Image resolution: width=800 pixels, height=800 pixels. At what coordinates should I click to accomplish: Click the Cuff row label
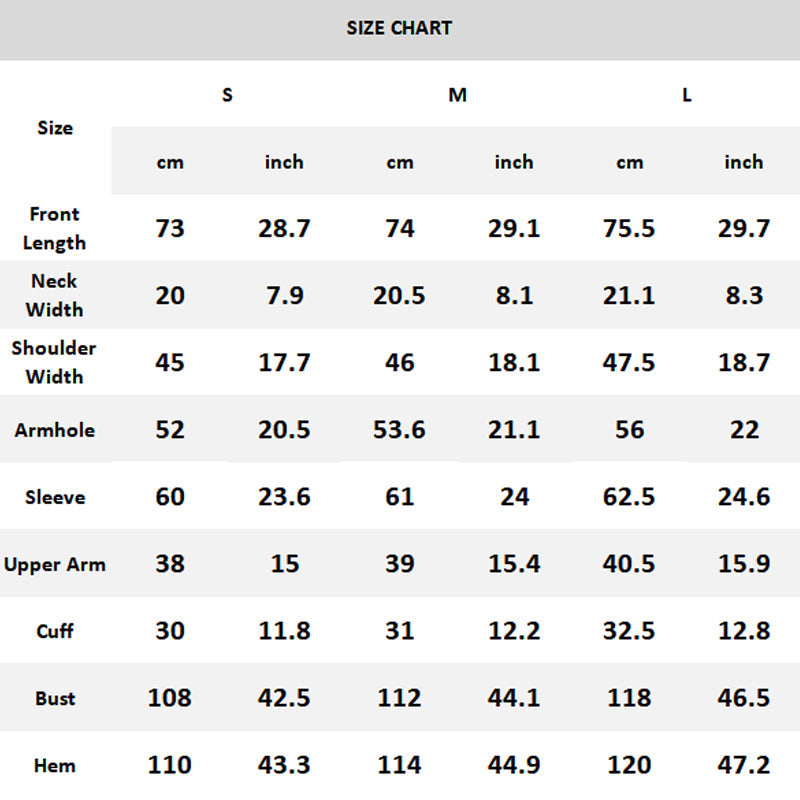click(x=55, y=631)
